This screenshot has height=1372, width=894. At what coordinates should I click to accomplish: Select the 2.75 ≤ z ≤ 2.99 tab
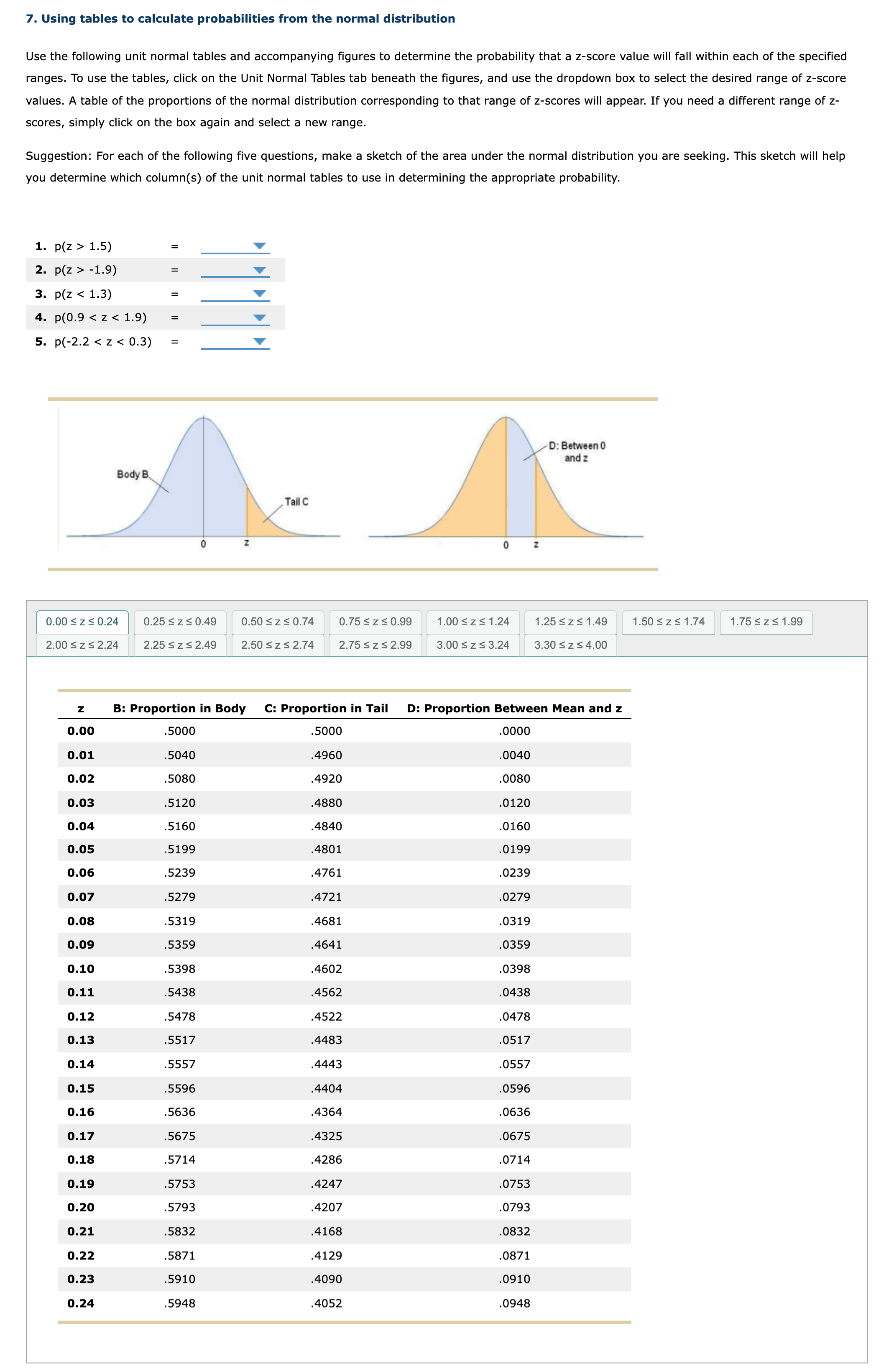(x=375, y=645)
